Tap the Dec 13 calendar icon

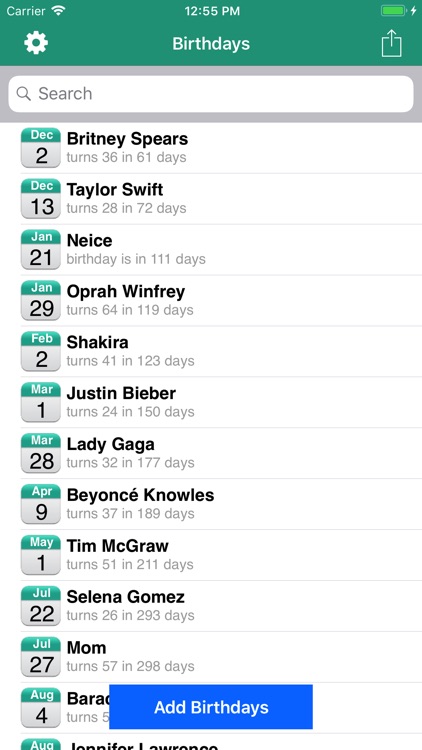pyautogui.click(x=41, y=199)
